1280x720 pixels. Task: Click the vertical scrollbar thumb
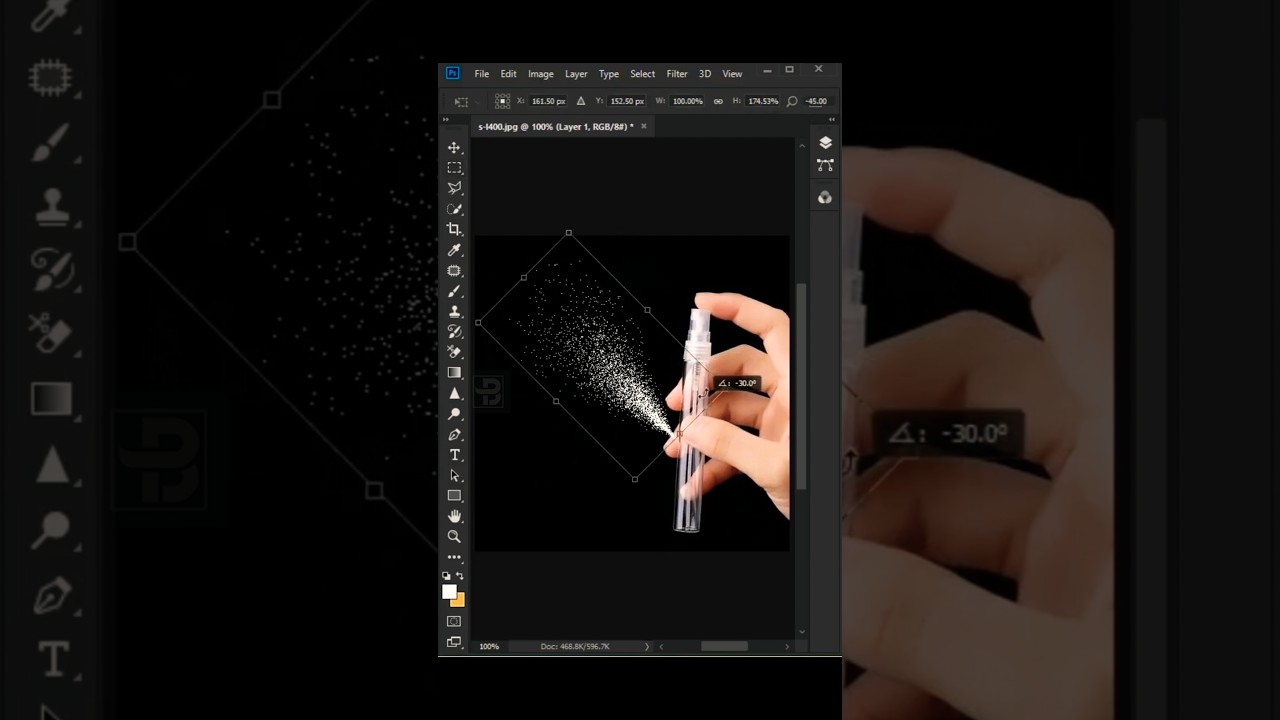coord(801,386)
